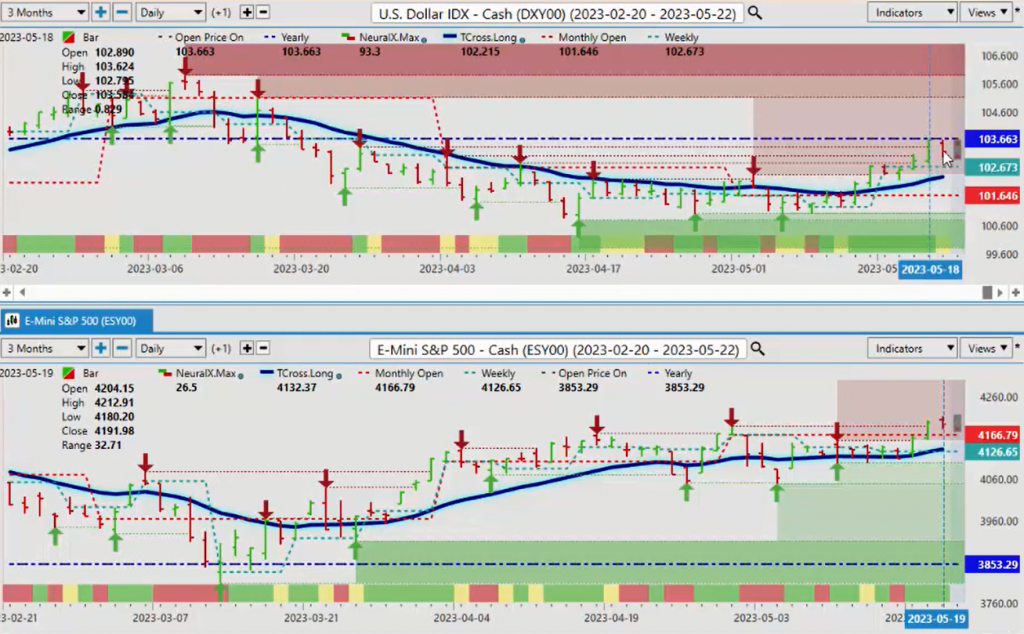Click the Bar type icon in the DXY legend
The height and width of the screenshot is (634, 1024).
(69, 37)
